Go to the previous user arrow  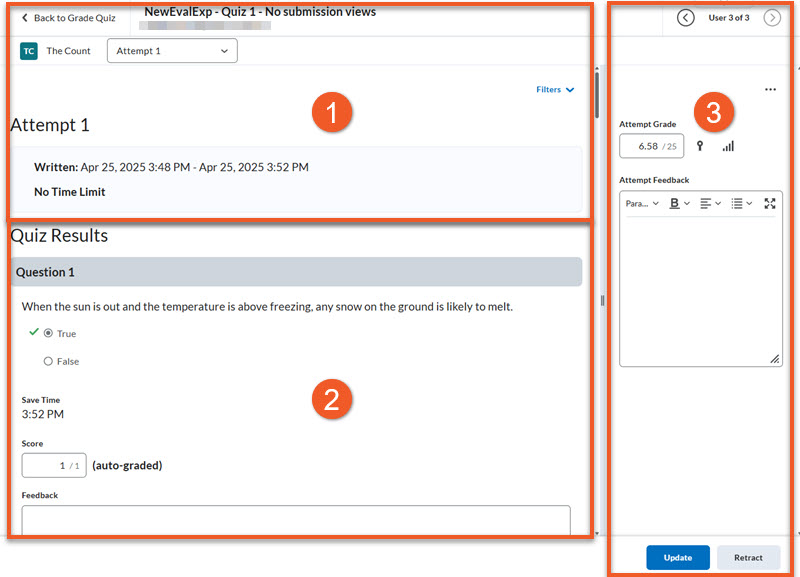[685, 18]
